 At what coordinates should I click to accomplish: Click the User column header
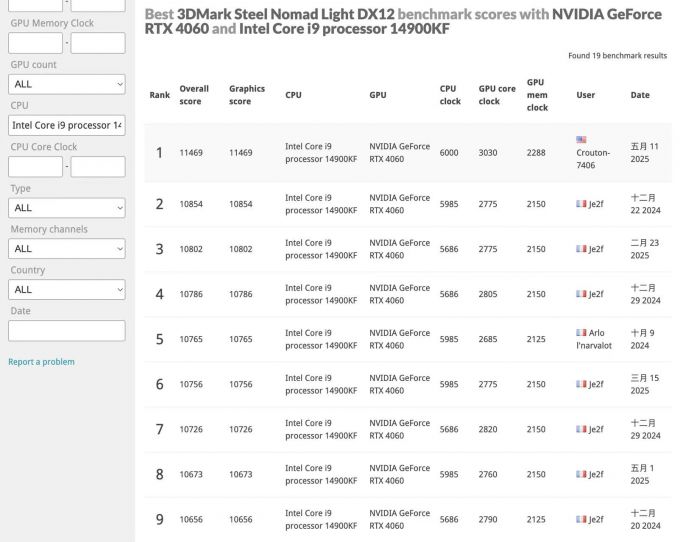tap(585, 95)
